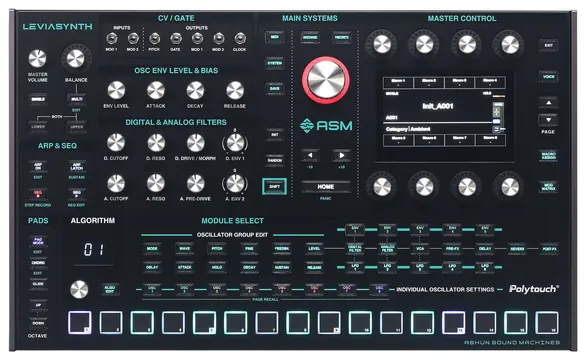The width and height of the screenshot is (586, 360).
Task: Select the DIGITAL FILTER module button
Action: (x=355, y=249)
